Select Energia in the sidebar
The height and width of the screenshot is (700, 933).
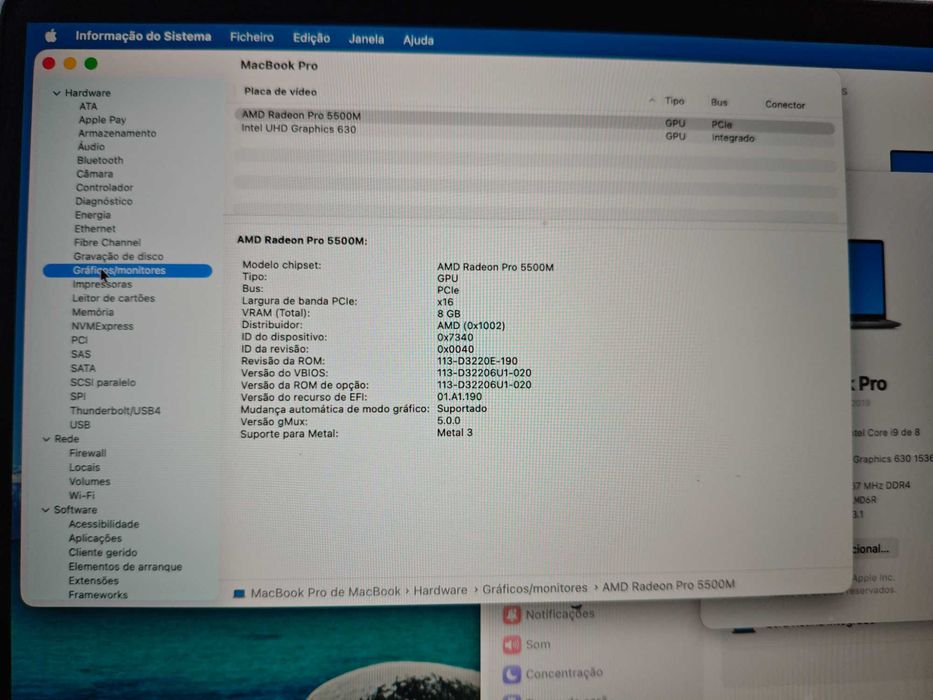93,215
